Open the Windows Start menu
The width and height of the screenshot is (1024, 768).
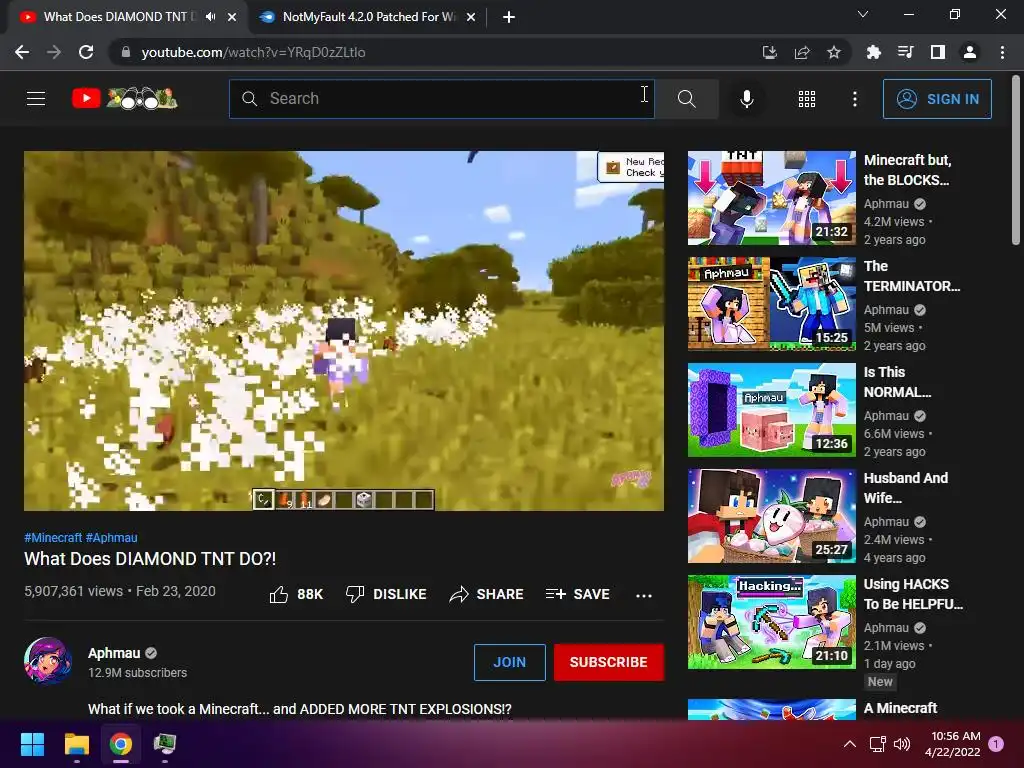pyautogui.click(x=32, y=744)
